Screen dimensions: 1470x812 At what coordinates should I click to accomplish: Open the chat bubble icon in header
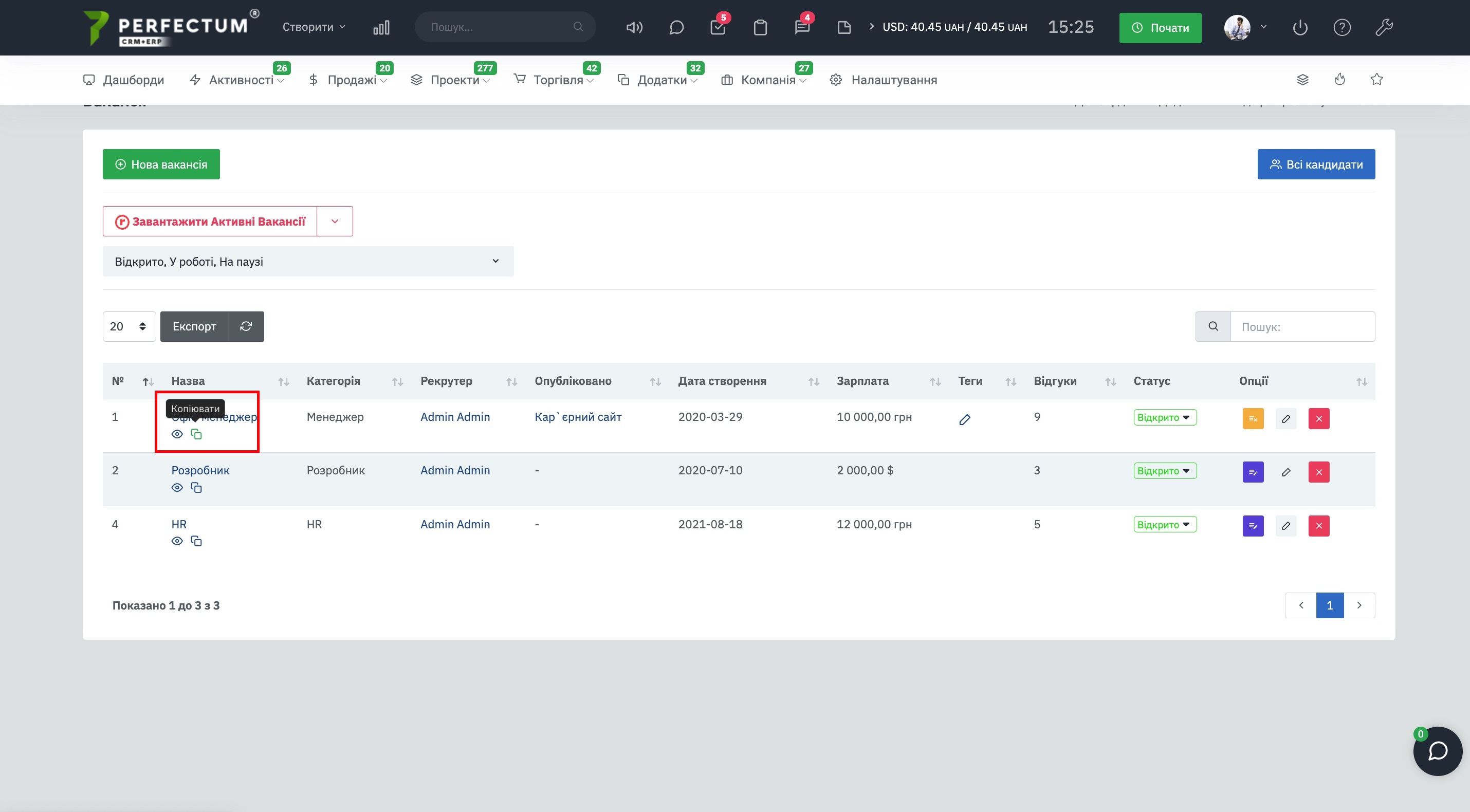[x=676, y=27]
